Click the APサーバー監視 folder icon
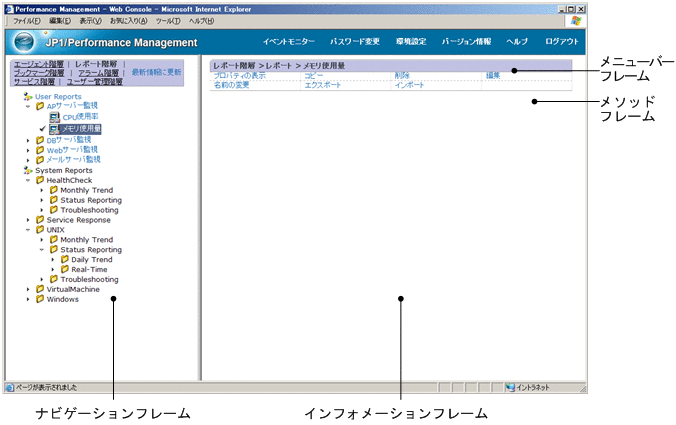The width and height of the screenshot is (676, 425). pos(40,106)
